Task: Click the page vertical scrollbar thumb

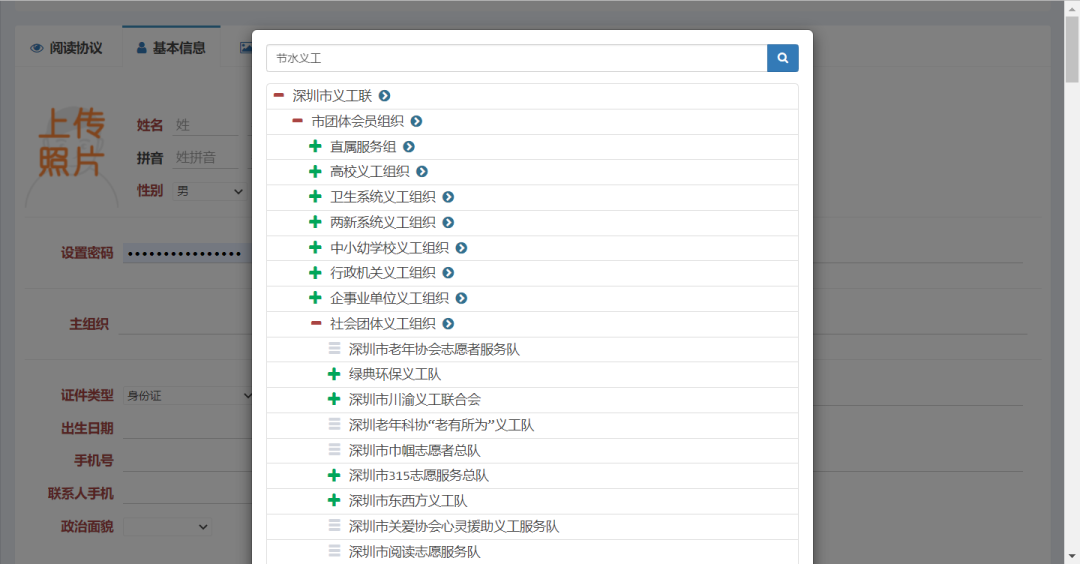Action: click(1072, 50)
